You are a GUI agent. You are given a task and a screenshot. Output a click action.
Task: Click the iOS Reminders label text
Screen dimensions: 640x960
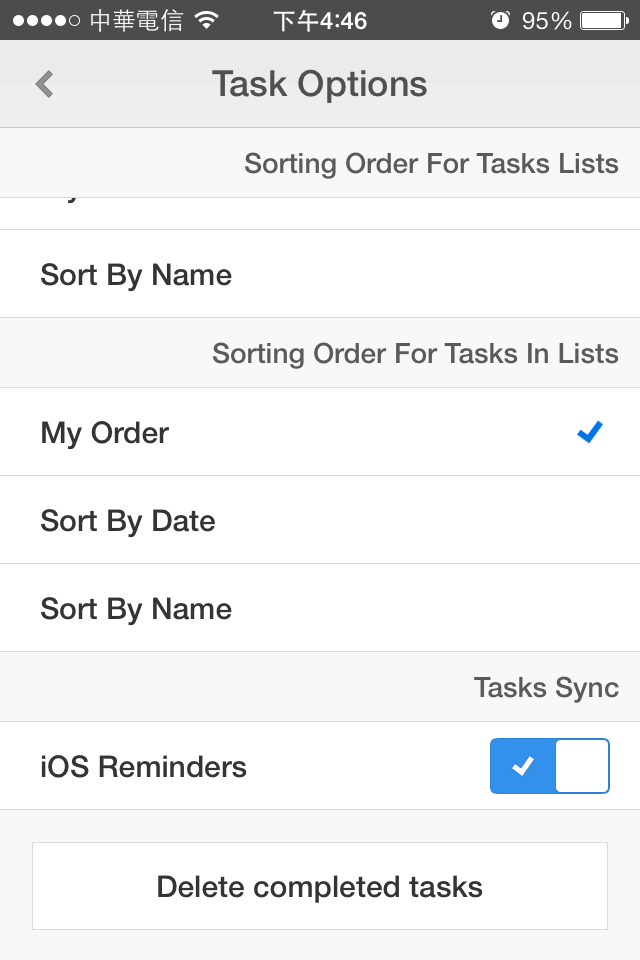pyautogui.click(x=143, y=767)
